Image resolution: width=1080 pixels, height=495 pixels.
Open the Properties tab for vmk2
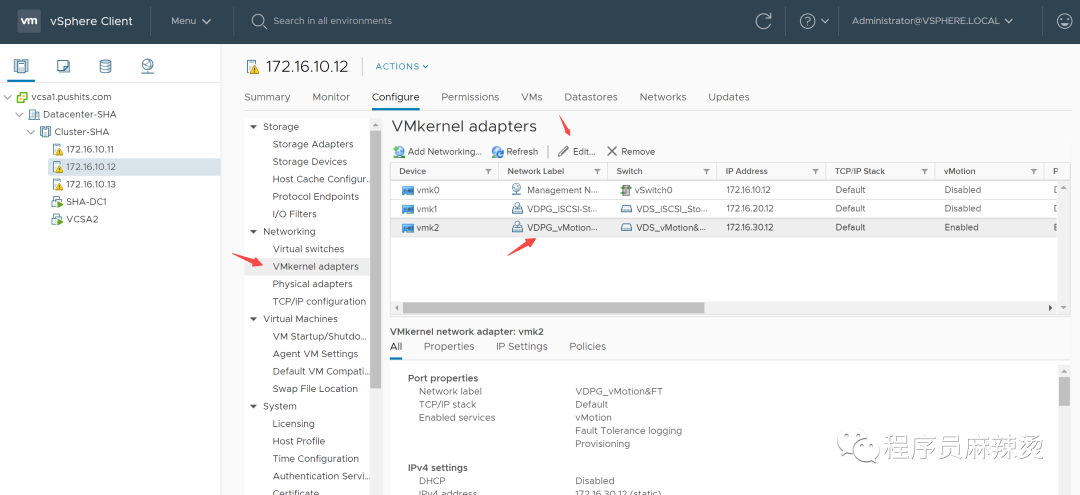(449, 346)
